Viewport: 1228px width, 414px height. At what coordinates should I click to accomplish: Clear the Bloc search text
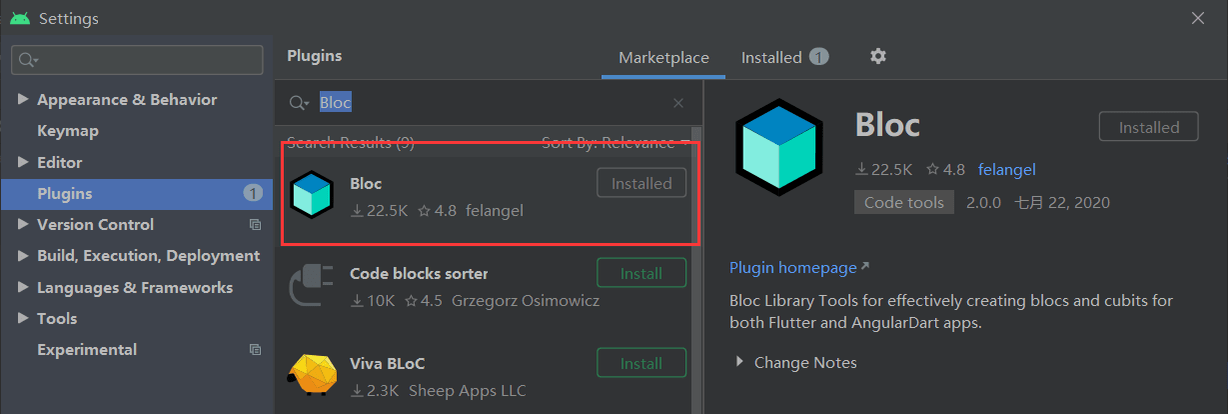678,103
